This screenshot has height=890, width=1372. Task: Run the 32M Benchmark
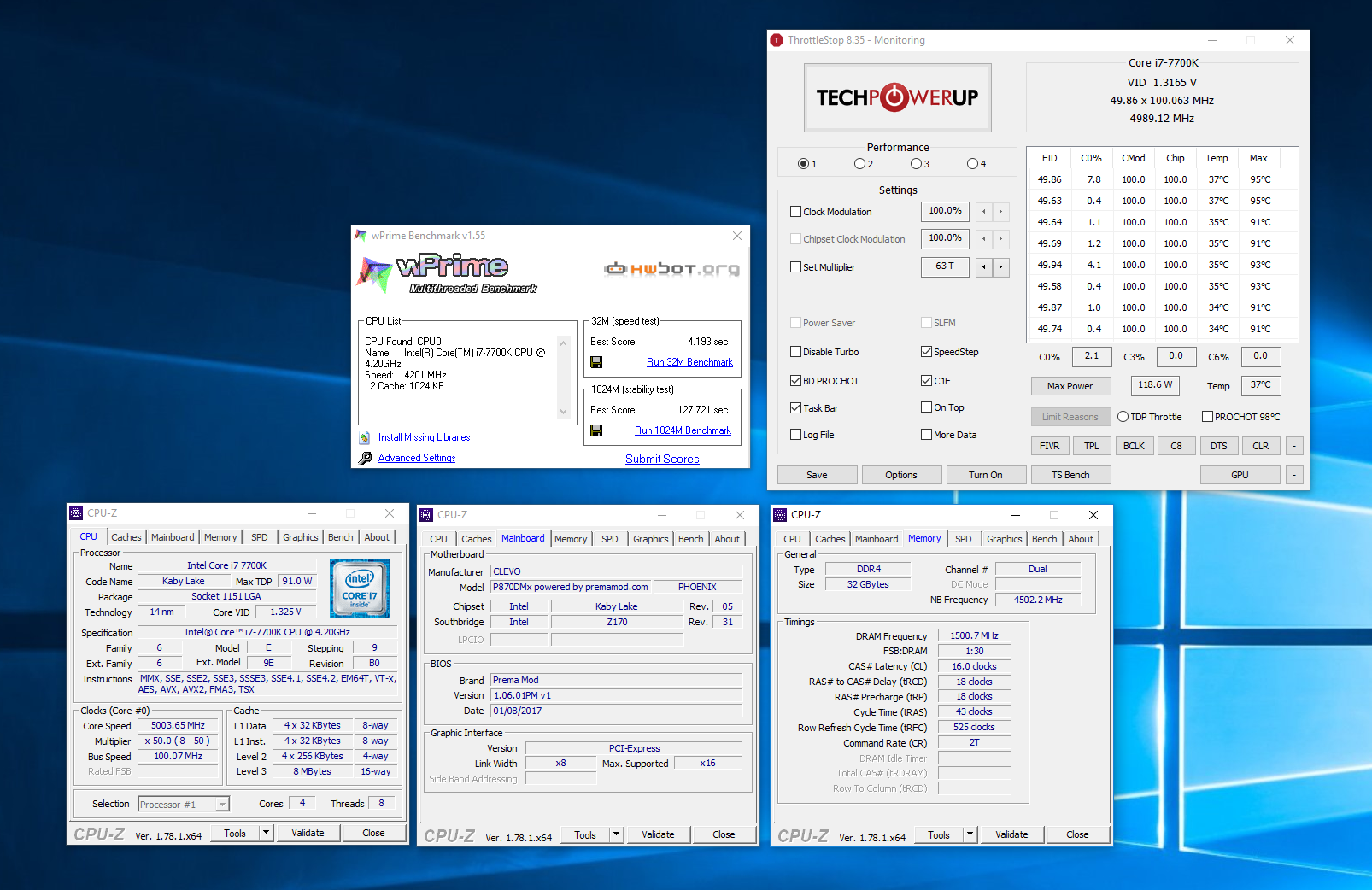pyautogui.click(x=689, y=362)
